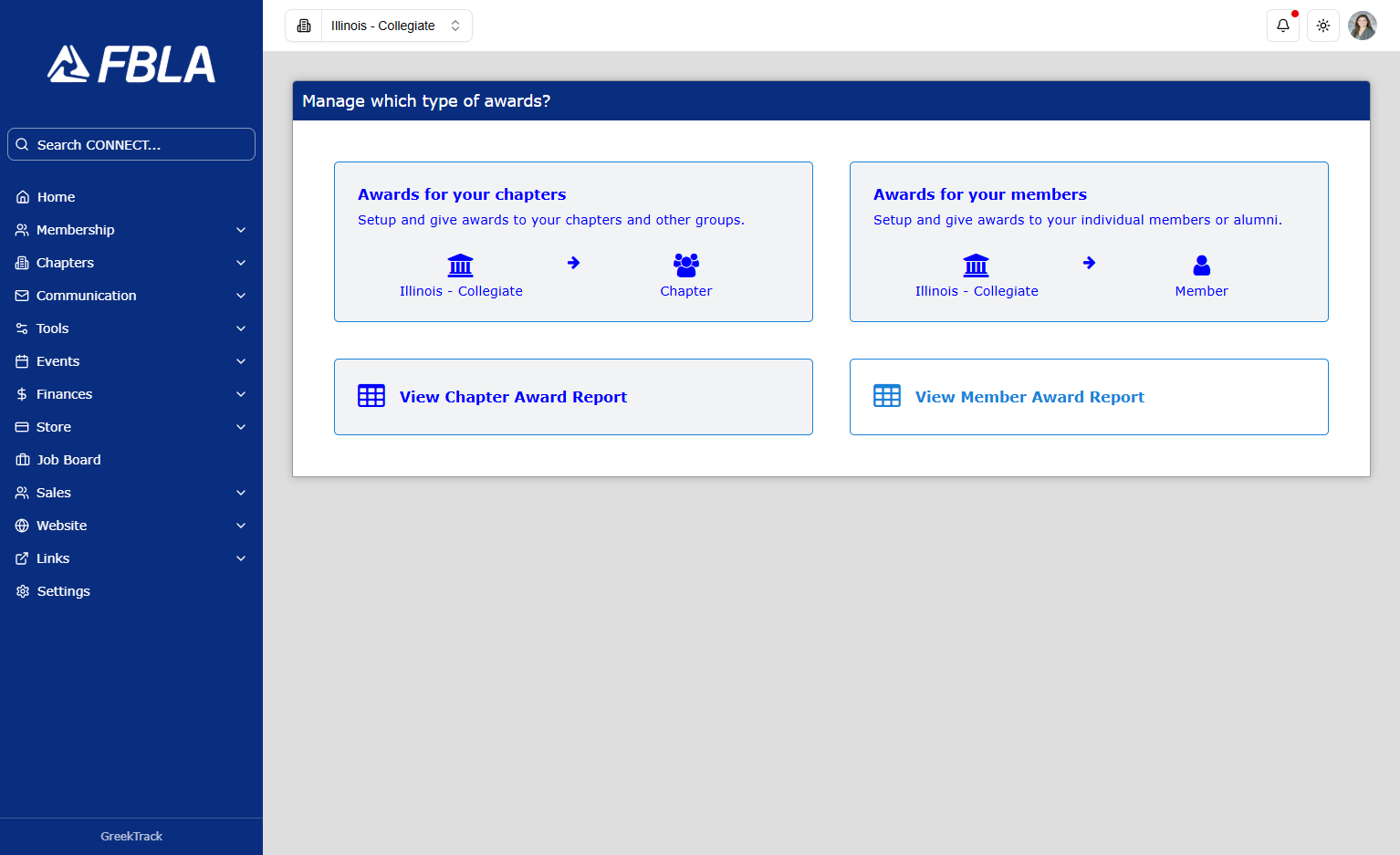The height and width of the screenshot is (855, 1400).
Task: Click the Membership people icon
Action: (22, 230)
